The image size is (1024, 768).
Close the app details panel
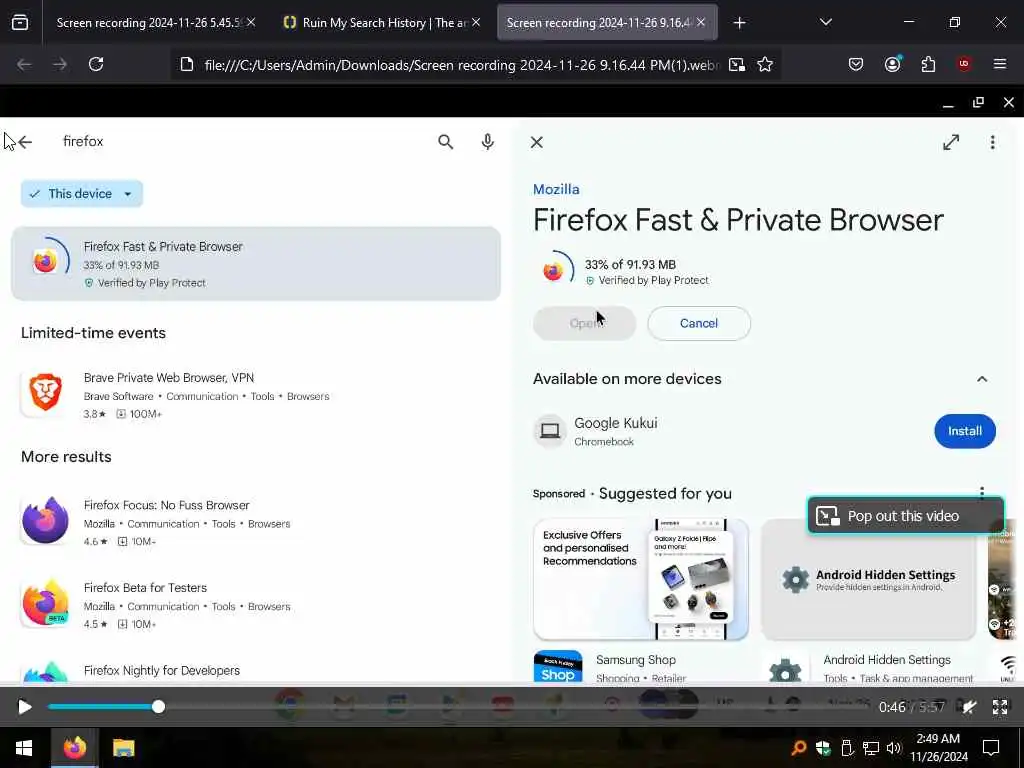click(537, 142)
